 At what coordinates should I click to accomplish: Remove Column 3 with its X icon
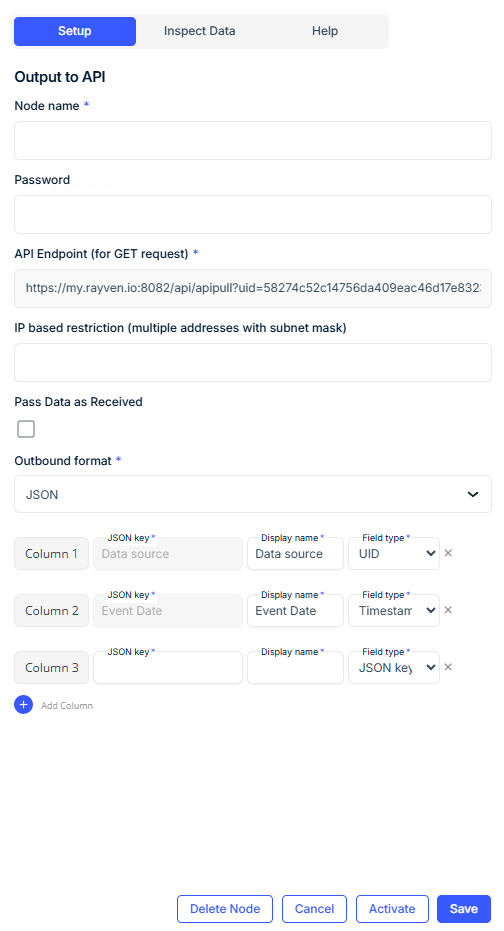point(448,667)
